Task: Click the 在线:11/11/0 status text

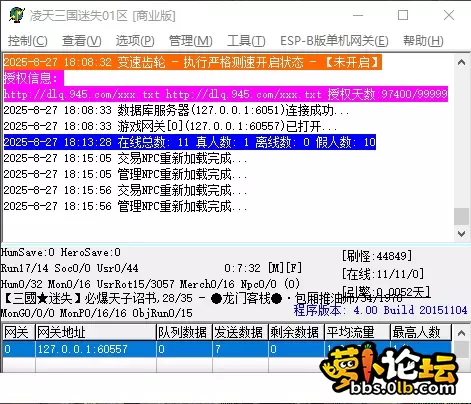Action: (383, 274)
